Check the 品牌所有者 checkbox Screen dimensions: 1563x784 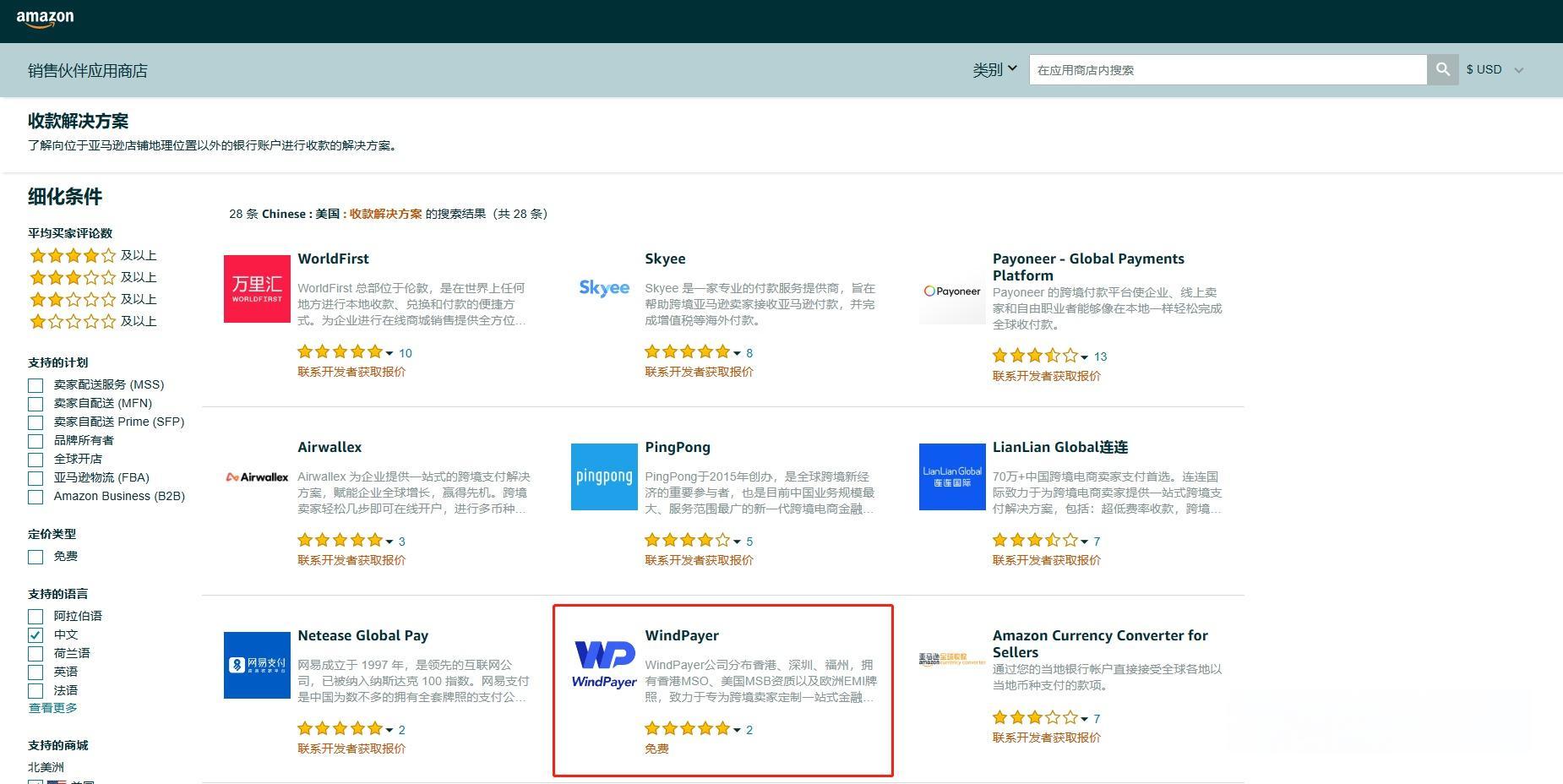[35, 441]
